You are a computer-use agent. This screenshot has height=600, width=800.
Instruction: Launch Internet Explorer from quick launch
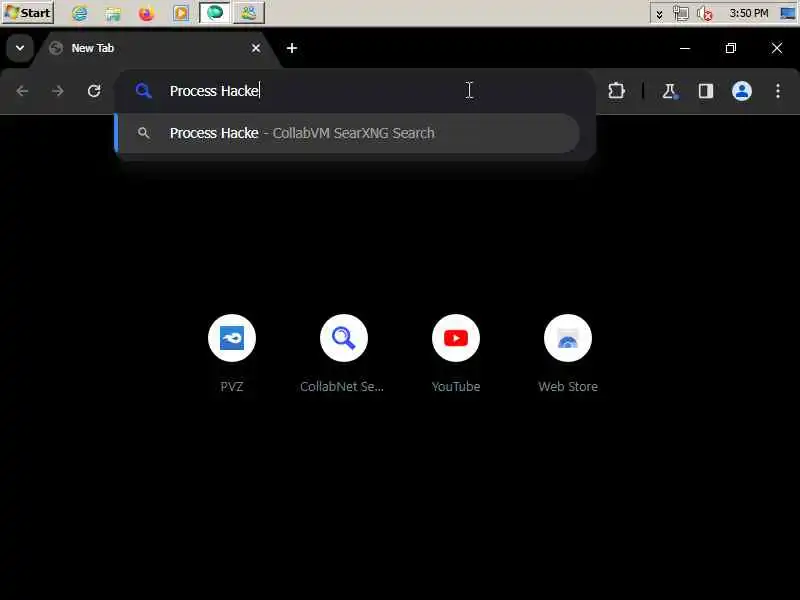pyautogui.click(x=80, y=13)
